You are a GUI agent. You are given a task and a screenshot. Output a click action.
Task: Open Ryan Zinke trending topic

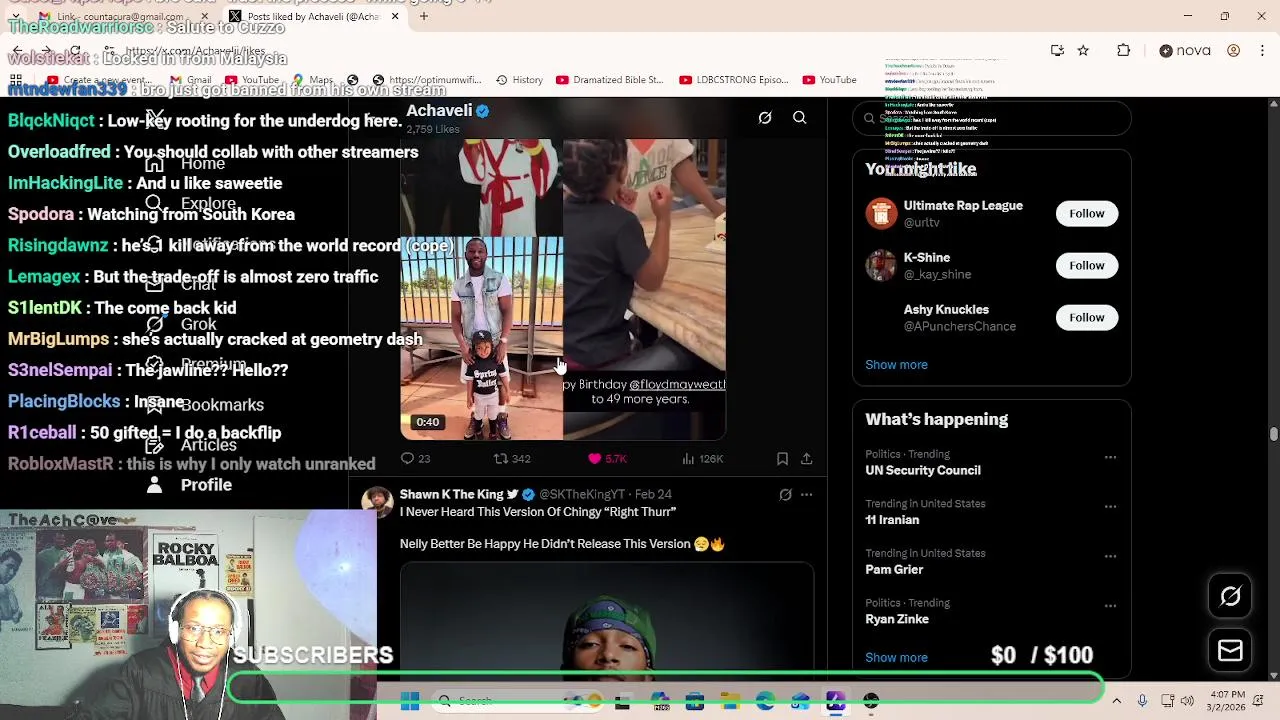pos(897,619)
